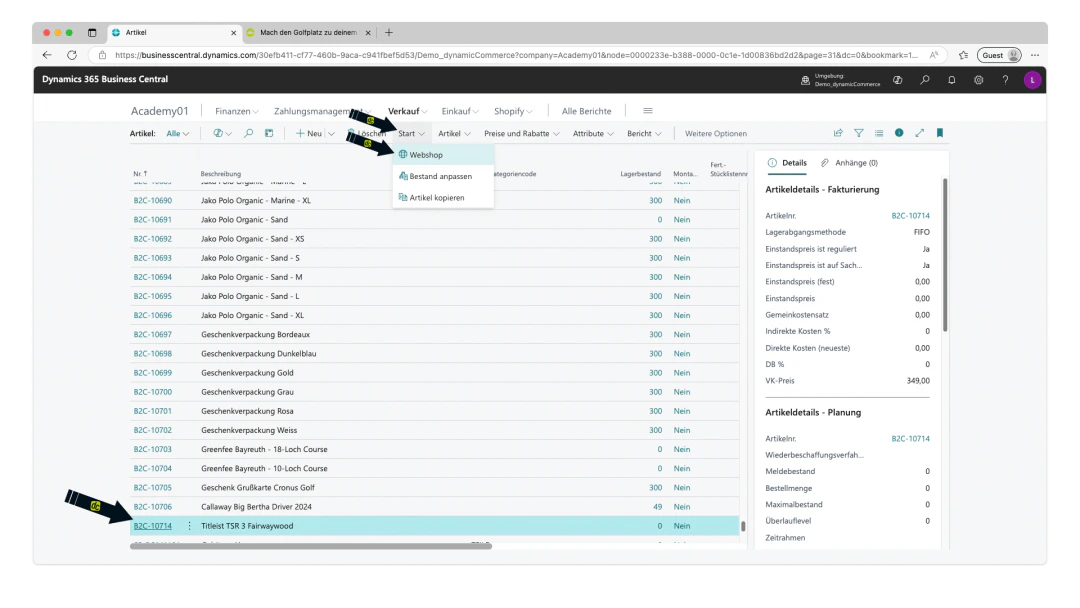Switch to the Mach den Golfplatz browser tab
The height and width of the screenshot is (608, 1080).
coord(309,32)
